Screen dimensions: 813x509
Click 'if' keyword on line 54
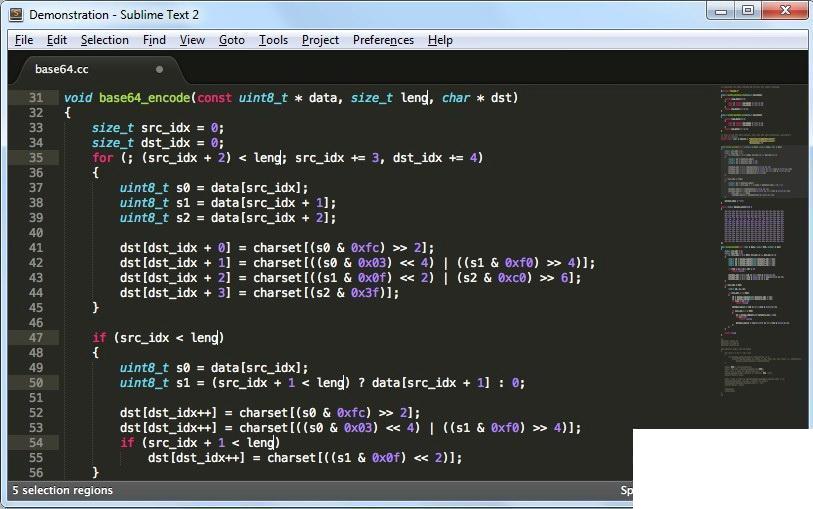(x=127, y=443)
